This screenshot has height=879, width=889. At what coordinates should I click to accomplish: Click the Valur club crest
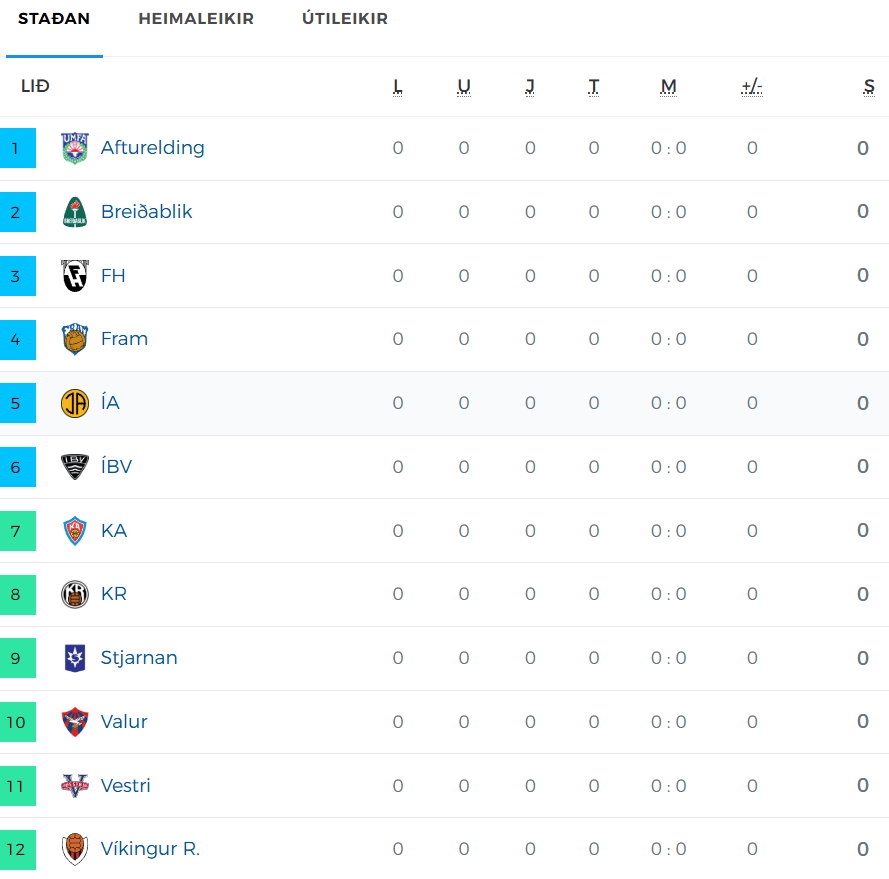click(75, 722)
